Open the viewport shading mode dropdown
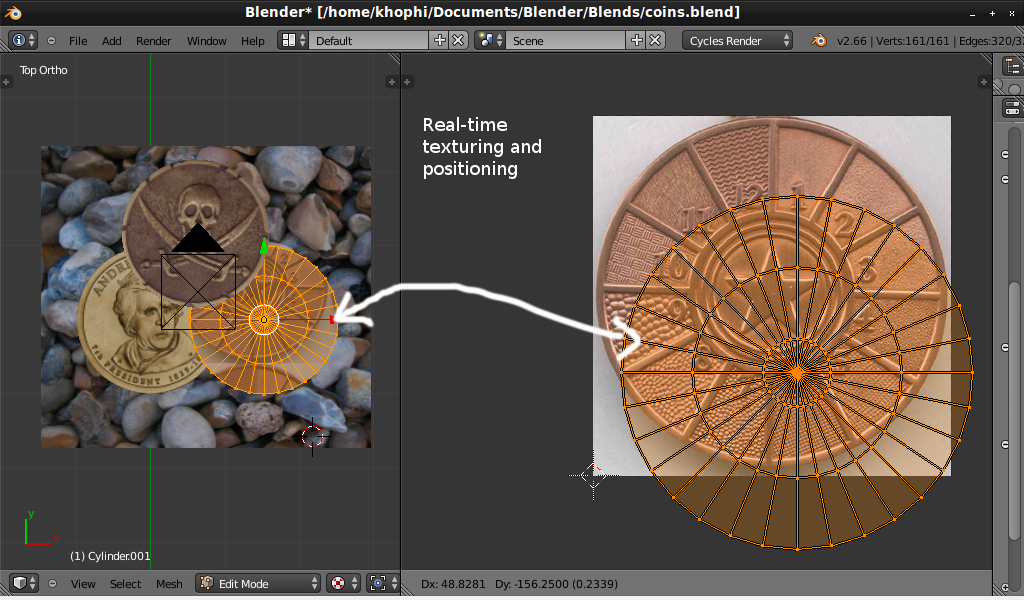The height and width of the screenshot is (600, 1024). pyautogui.click(x=344, y=583)
